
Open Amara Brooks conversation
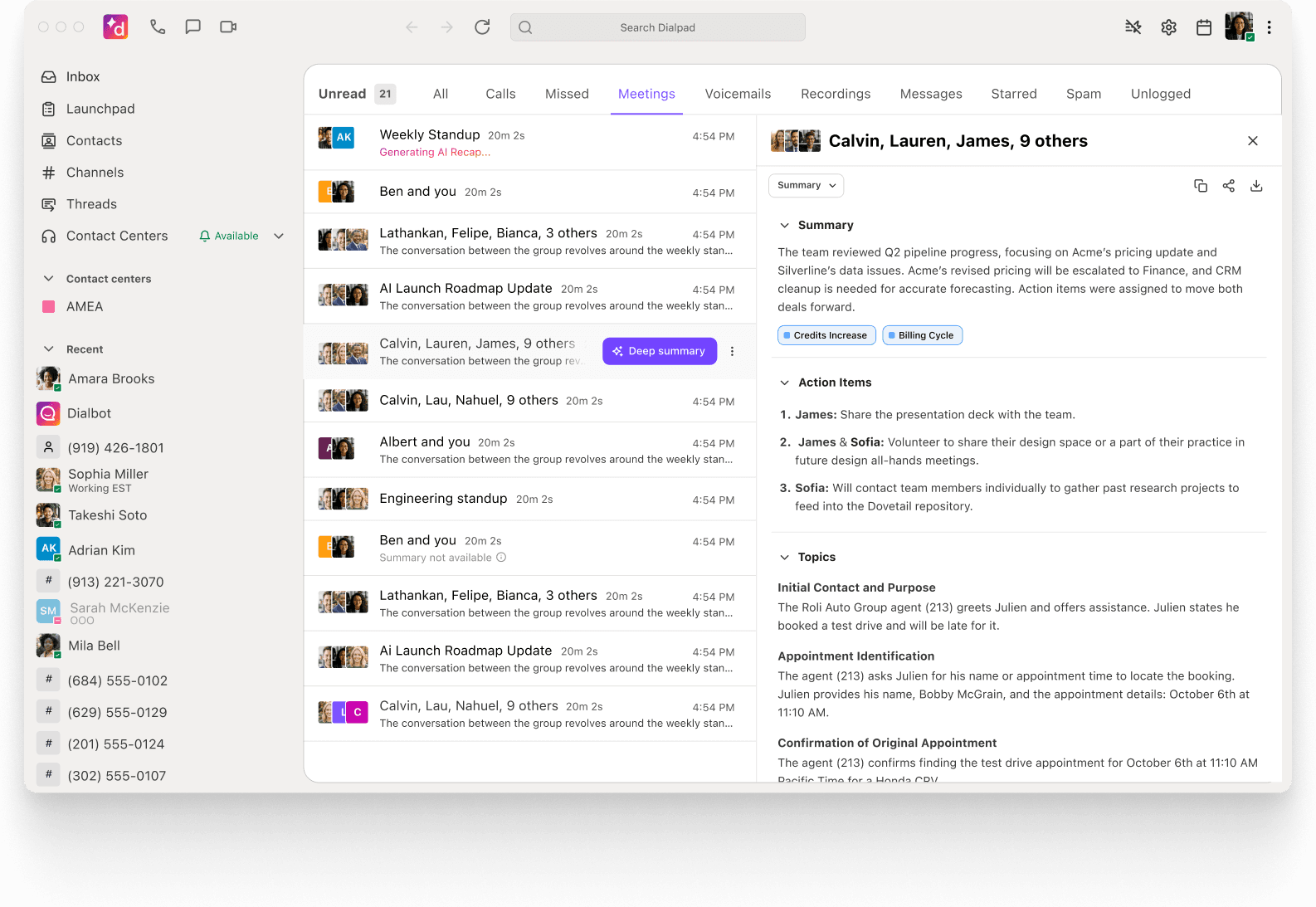click(96, 379)
